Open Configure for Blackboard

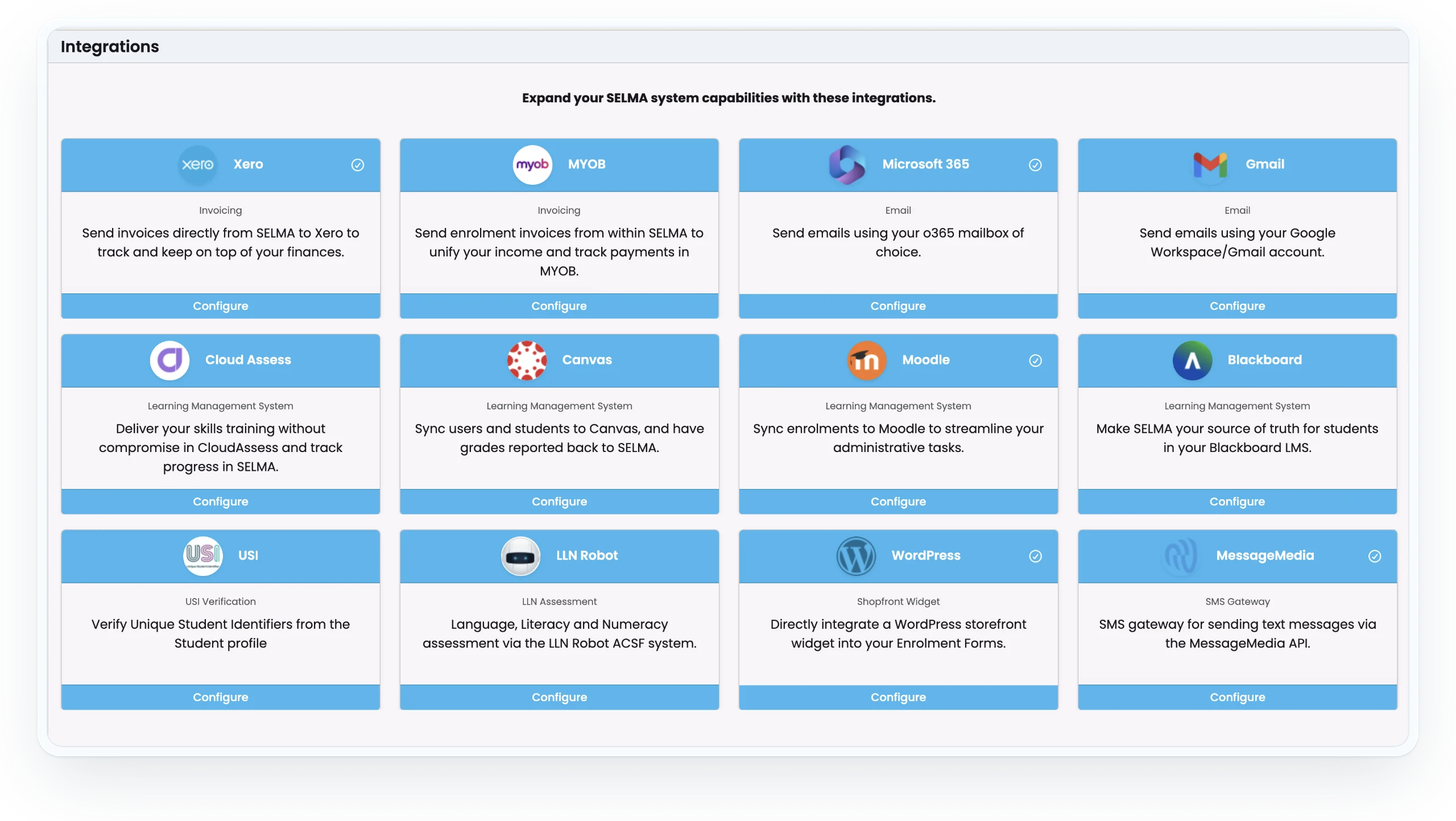tap(1237, 501)
